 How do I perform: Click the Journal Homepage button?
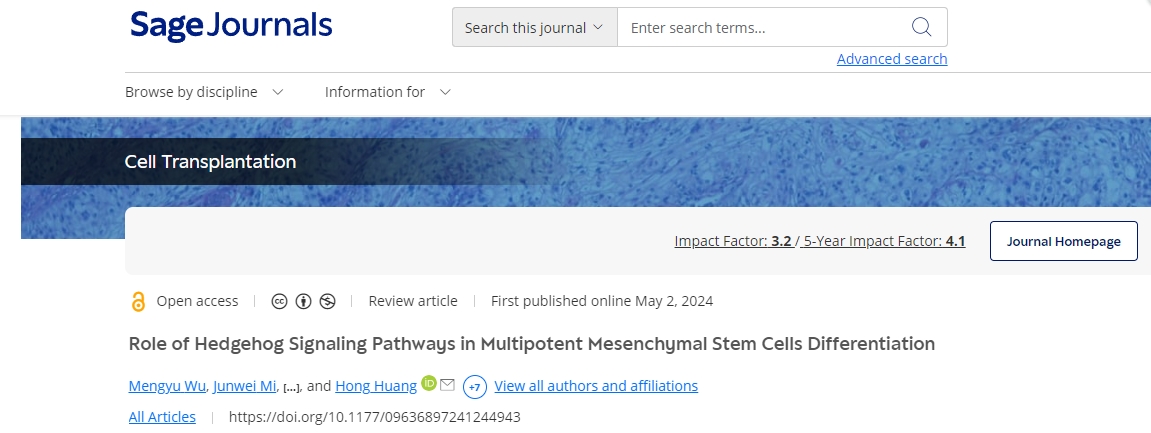coord(1063,241)
